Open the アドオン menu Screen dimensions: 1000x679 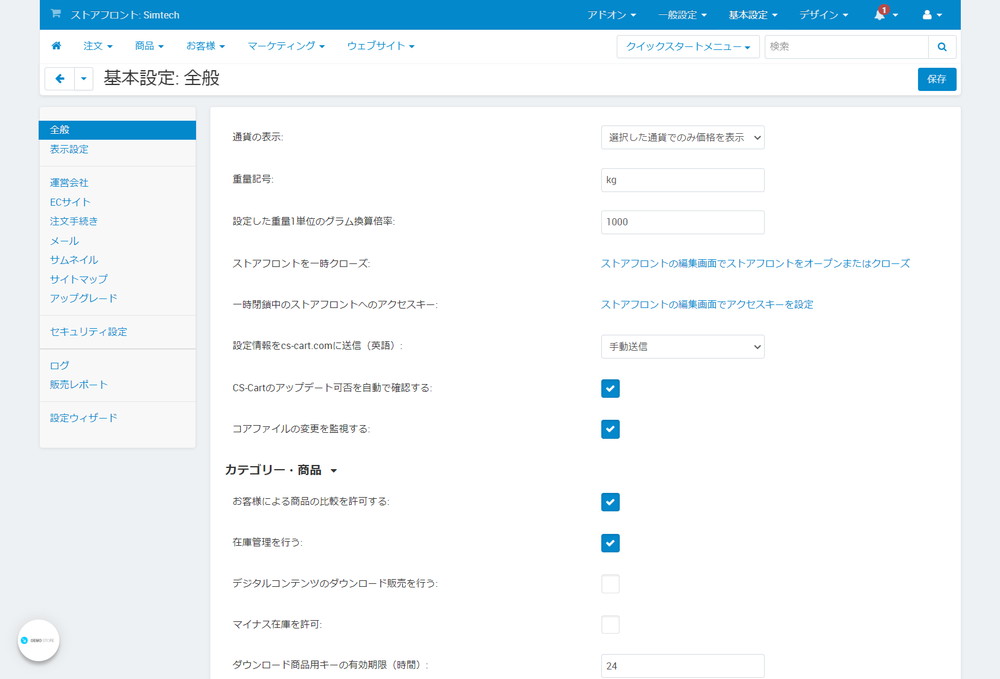[611, 15]
